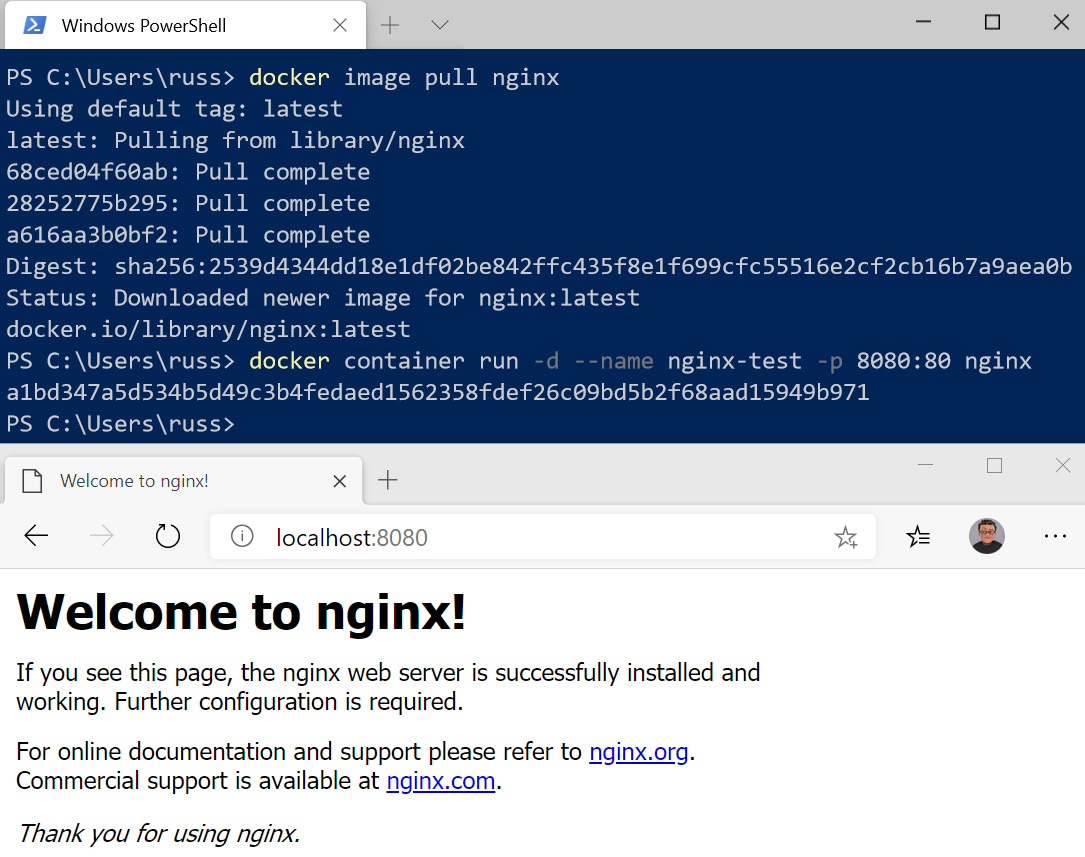Open the user profile avatar
Viewport: 1085px width, 857px height.
coord(987,536)
